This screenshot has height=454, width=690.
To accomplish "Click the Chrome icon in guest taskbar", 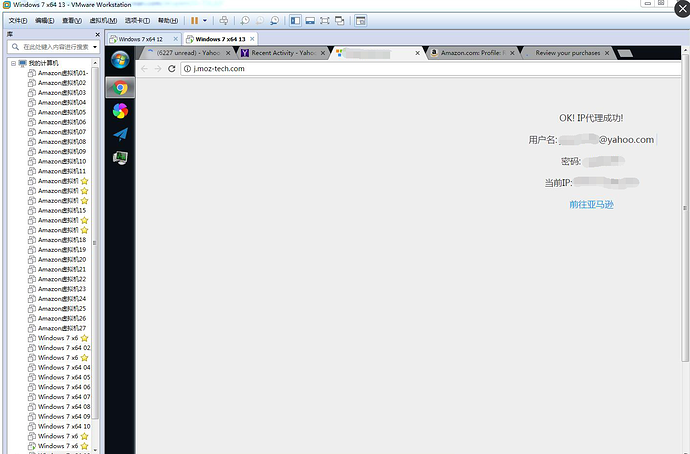I will click(x=120, y=86).
